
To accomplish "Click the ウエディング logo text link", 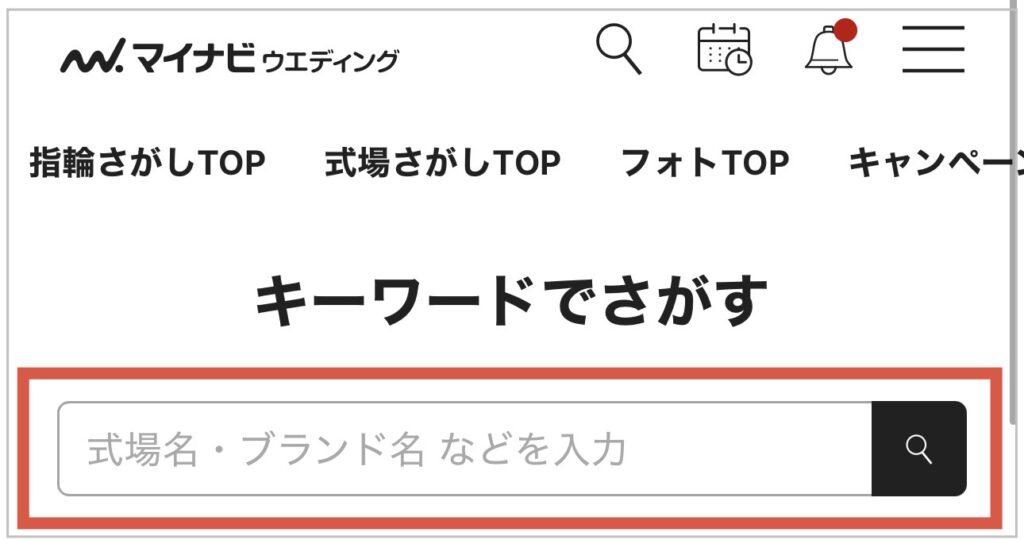I will point(330,61).
